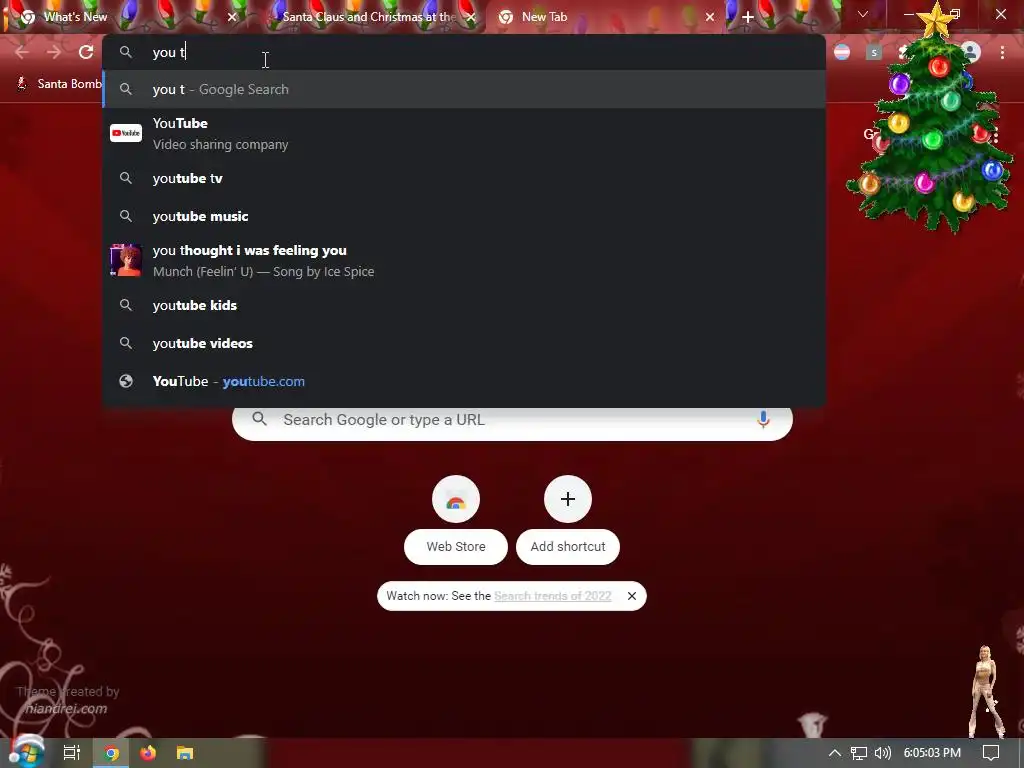The image size is (1024, 768).
Task: Open the Chrome three-dot menu
Action: pos(1002,52)
